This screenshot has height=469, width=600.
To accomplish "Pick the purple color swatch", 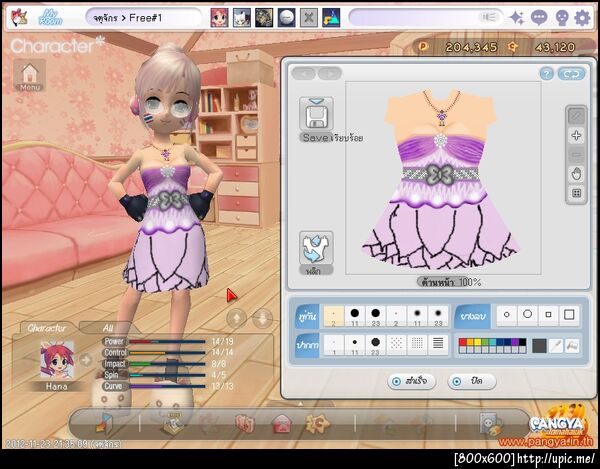I will point(515,342).
